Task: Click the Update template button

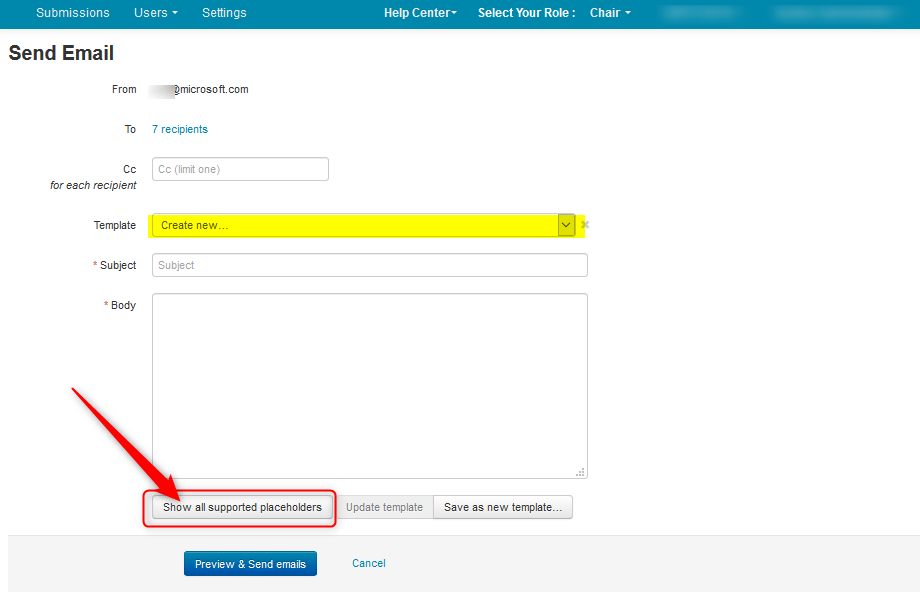Action: pos(384,507)
